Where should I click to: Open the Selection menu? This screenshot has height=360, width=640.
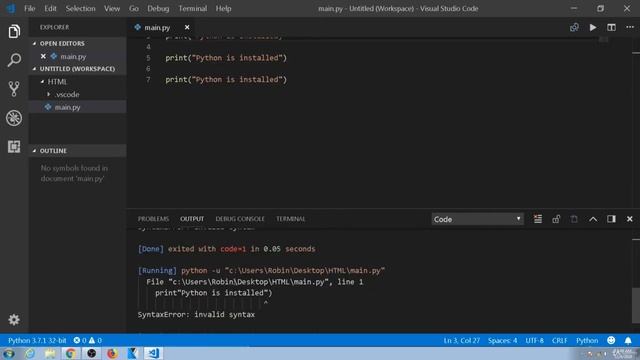(x=80, y=9)
